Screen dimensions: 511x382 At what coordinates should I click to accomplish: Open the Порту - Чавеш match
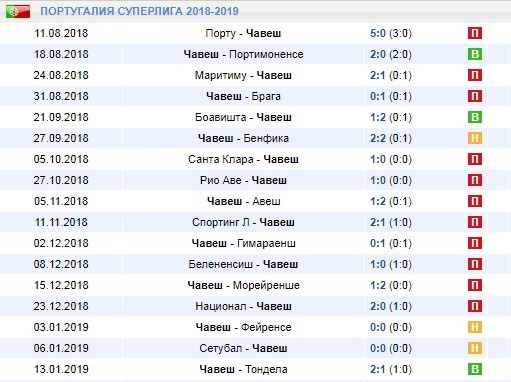243,33
